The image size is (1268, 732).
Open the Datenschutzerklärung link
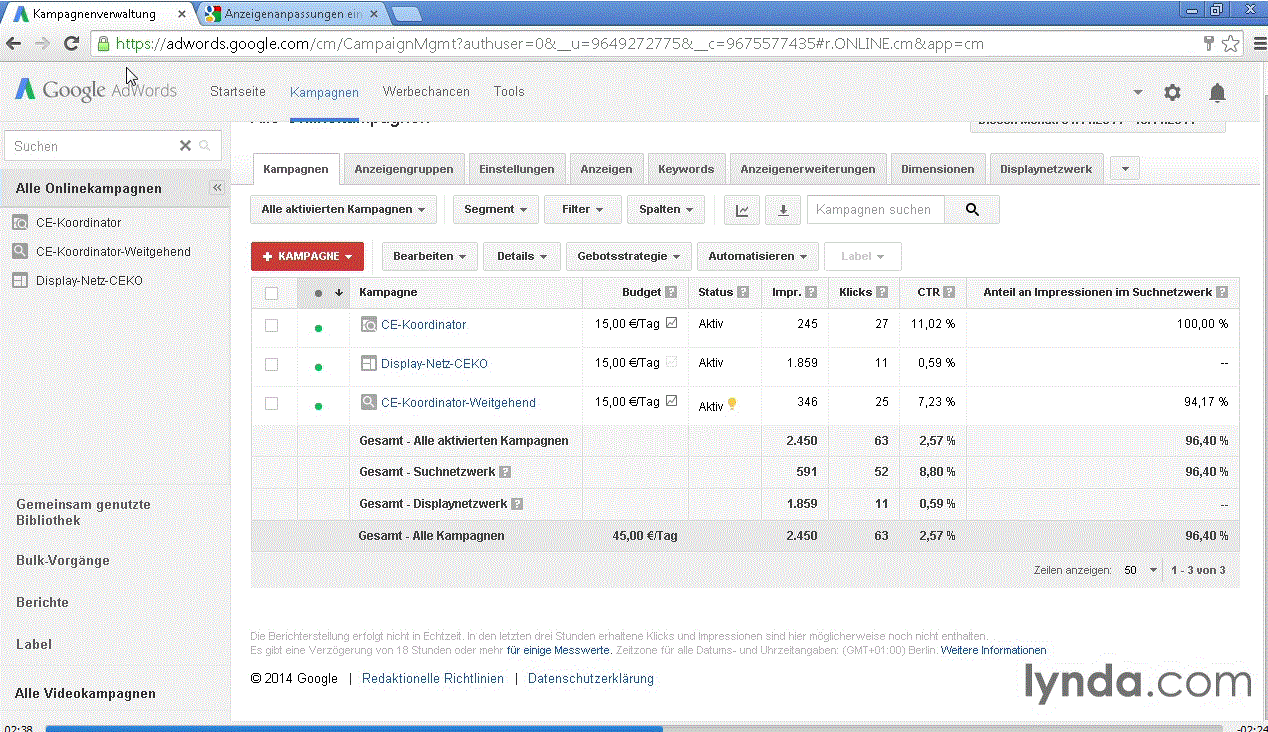click(x=591, y=679)
